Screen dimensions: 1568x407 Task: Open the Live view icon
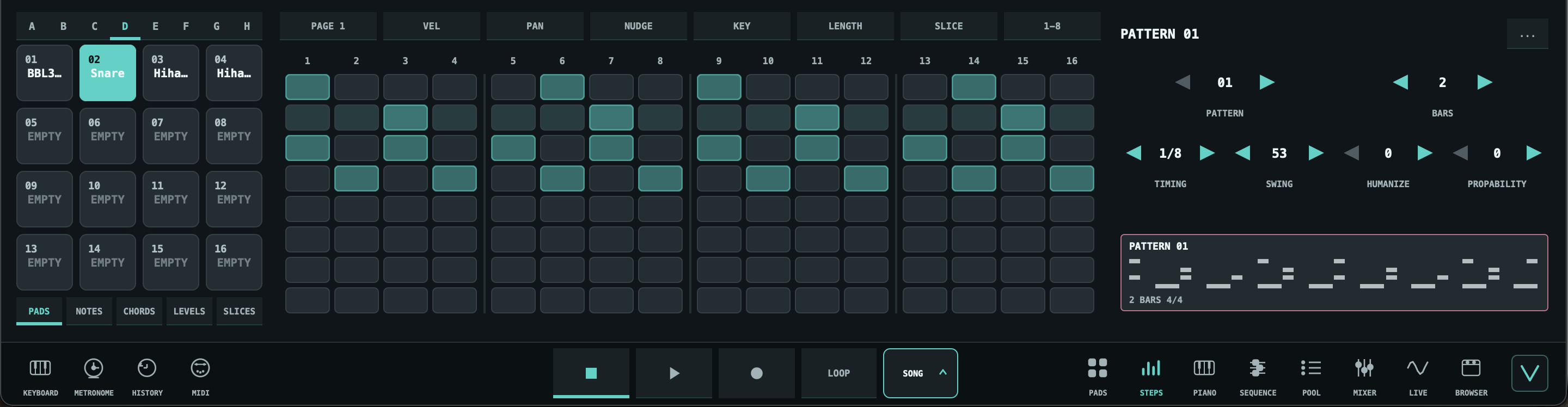click(x=1418, y=368)
